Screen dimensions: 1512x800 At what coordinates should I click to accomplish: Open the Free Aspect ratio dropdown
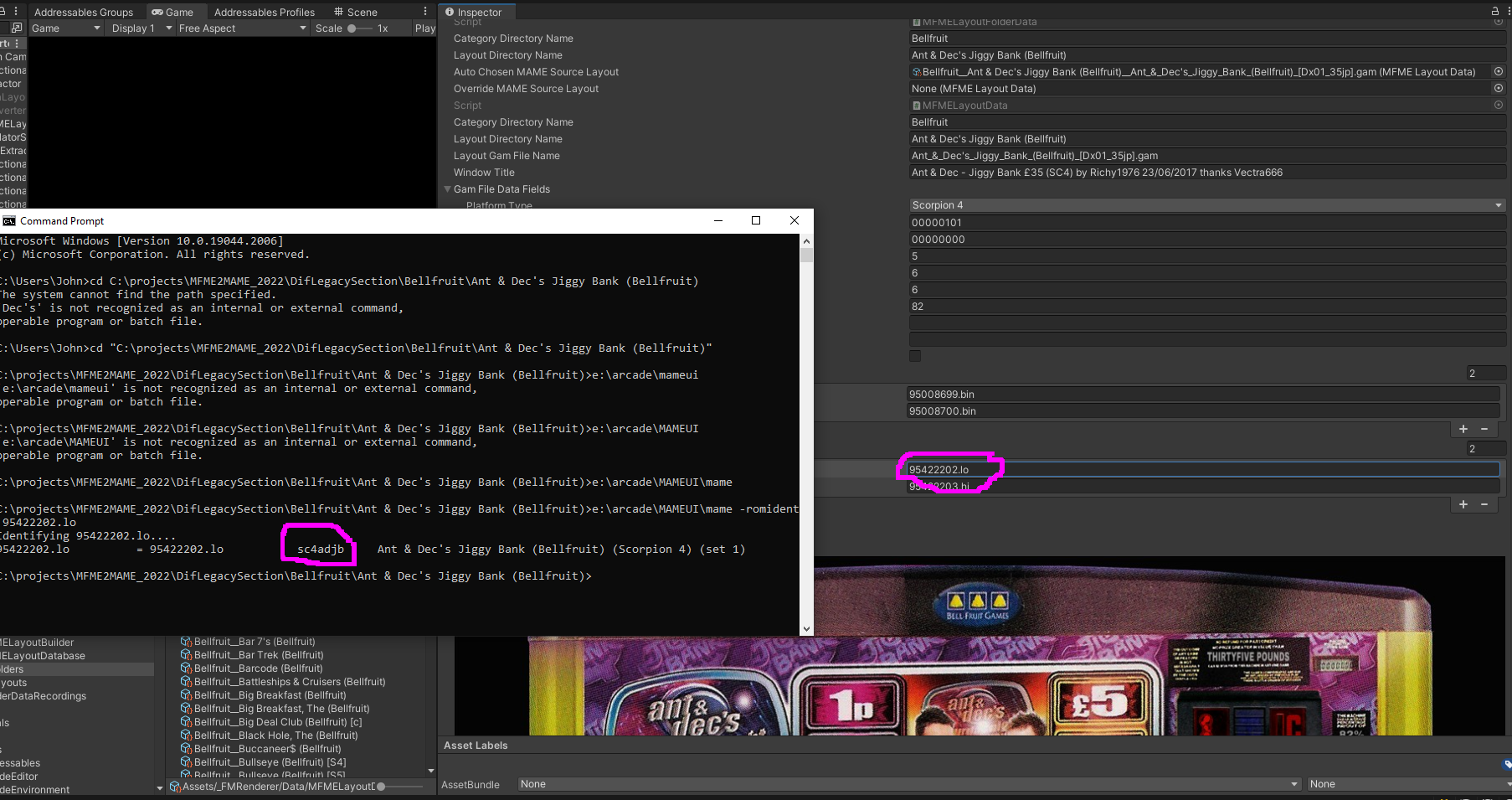tap(242, 28)
